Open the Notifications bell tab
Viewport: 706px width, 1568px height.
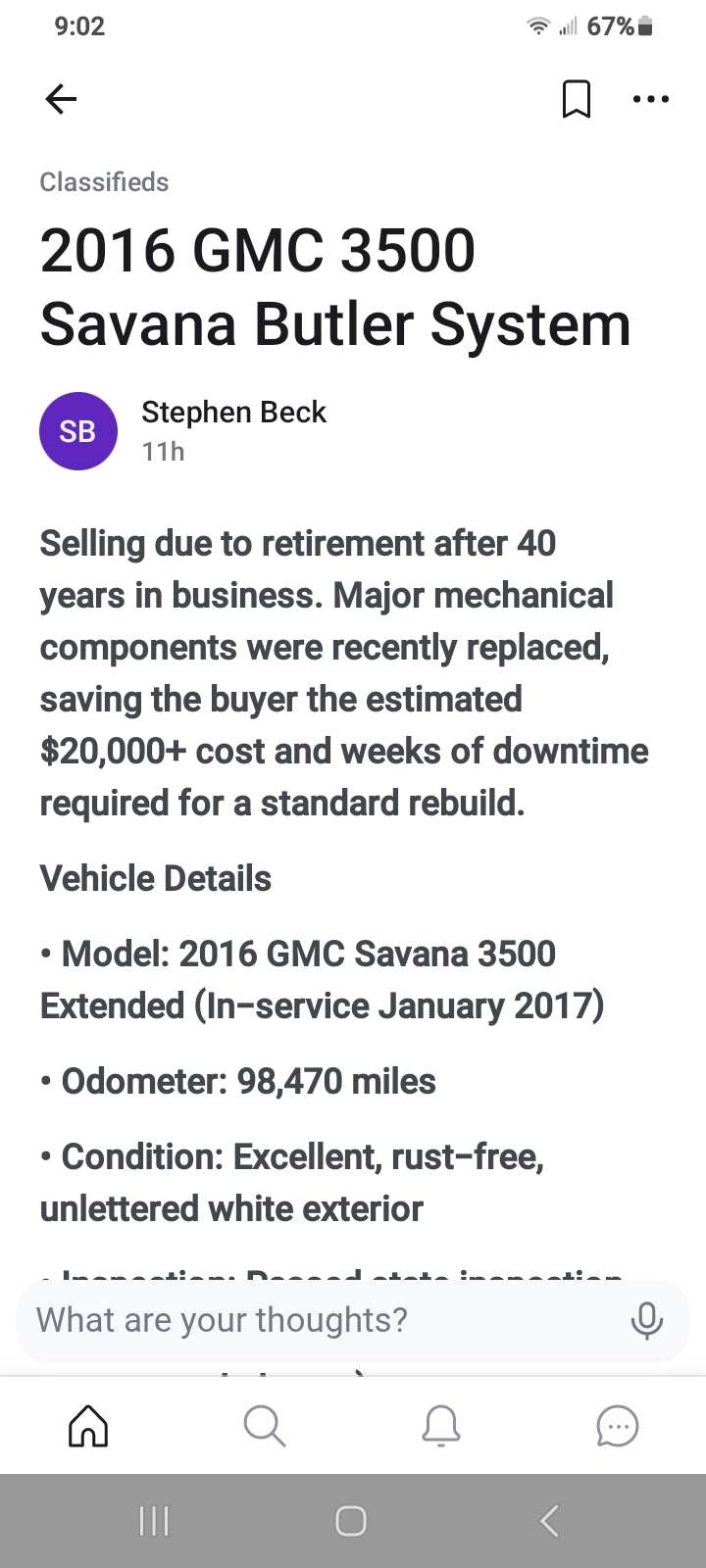click(x=441, y=1426)
